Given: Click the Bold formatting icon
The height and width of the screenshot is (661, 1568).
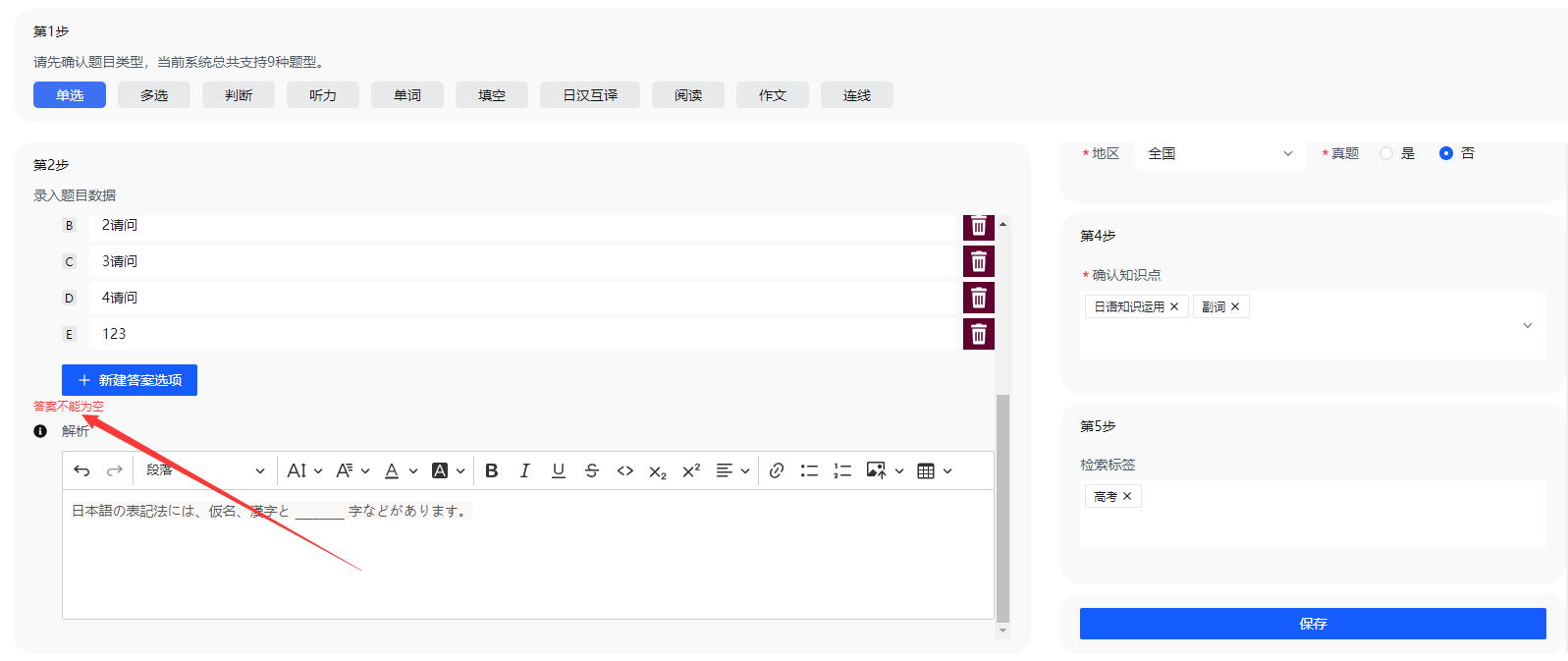Looking at the screenshot, I should click(x=492, y=471).
